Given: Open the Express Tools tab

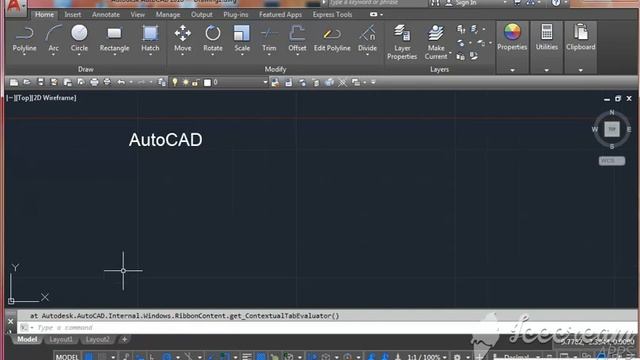Looking at the screenshot, I should point(332,14).
